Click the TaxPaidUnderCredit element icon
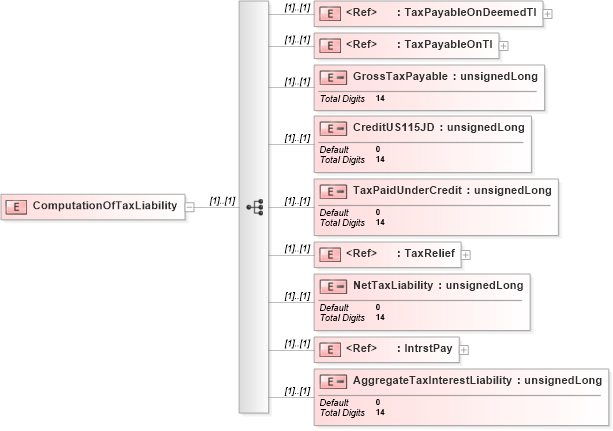613x431 pixels. pyautogui.click(x=334, y=191)
